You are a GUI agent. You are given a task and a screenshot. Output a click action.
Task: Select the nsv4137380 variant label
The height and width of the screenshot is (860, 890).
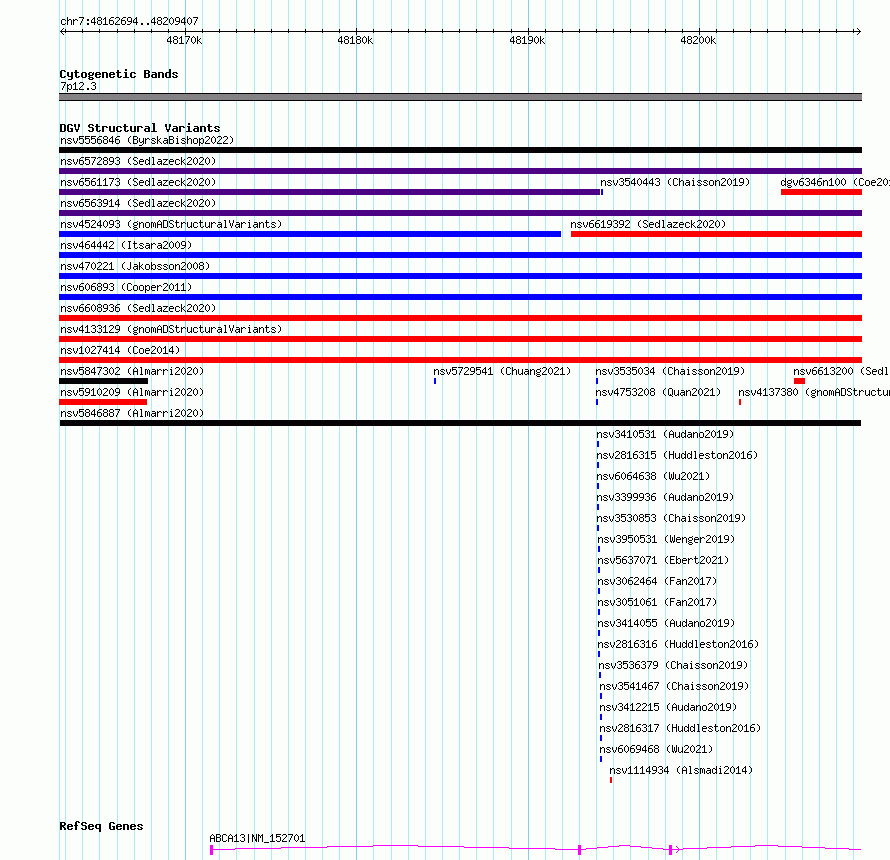pyautogui.click(x=814, y=392)
